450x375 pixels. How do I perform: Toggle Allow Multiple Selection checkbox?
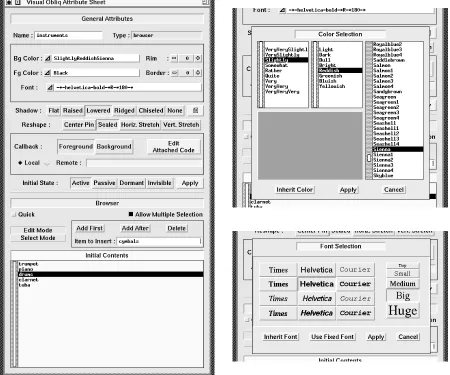click(x=131, y=214)
